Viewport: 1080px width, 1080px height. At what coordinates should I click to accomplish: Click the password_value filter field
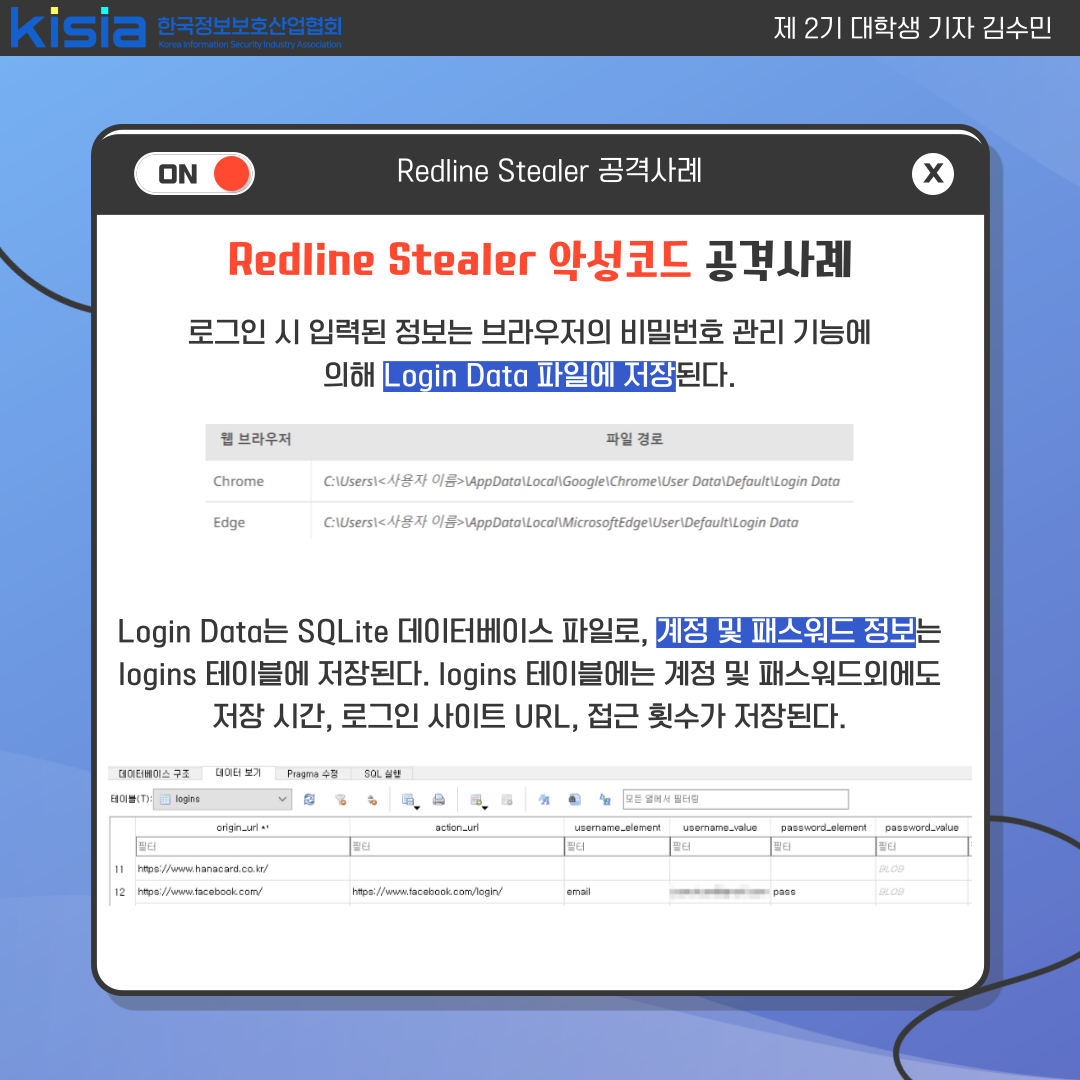922,847
